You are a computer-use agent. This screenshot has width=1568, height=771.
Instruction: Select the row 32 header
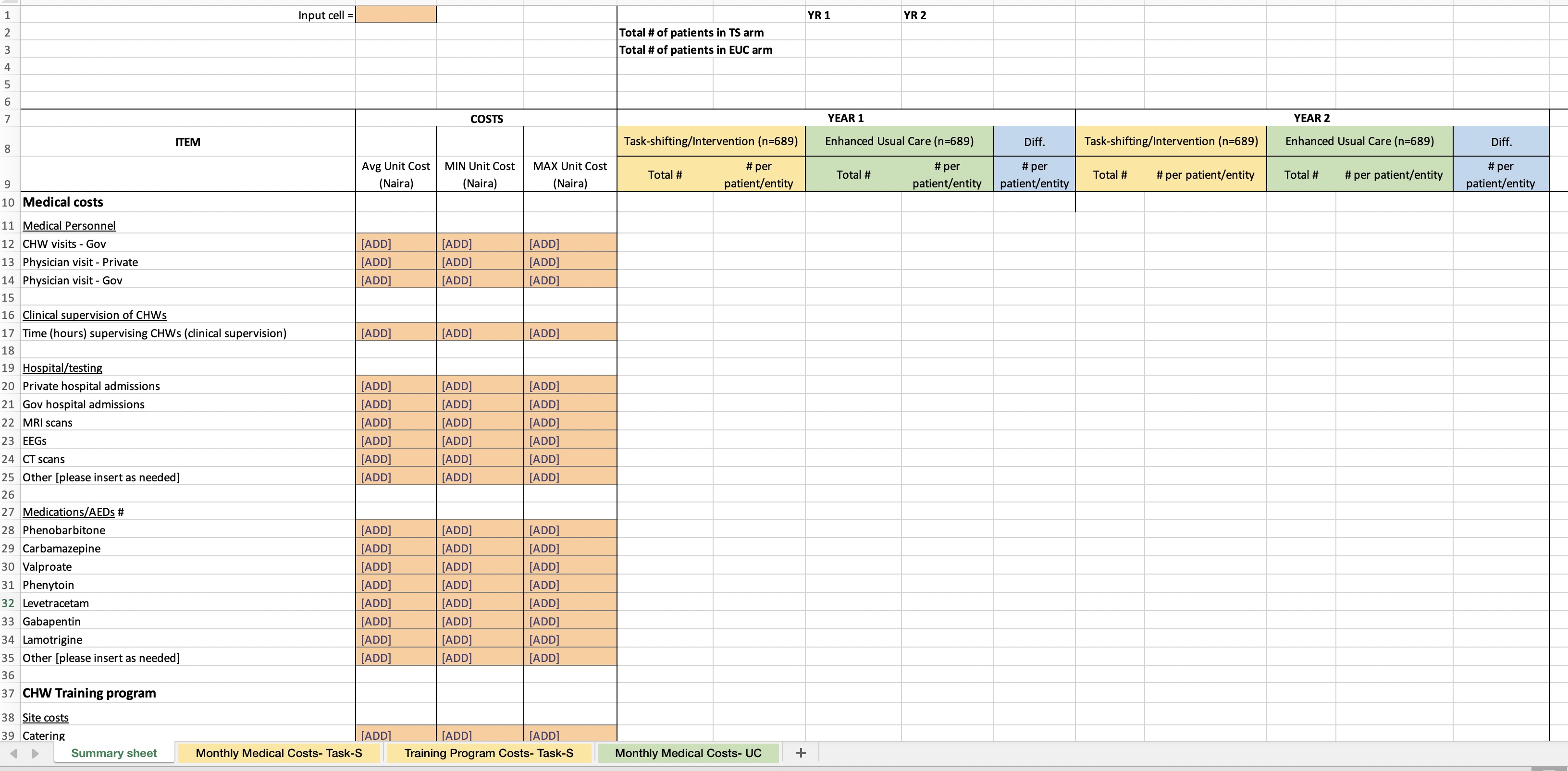click(x=8, y=603)
